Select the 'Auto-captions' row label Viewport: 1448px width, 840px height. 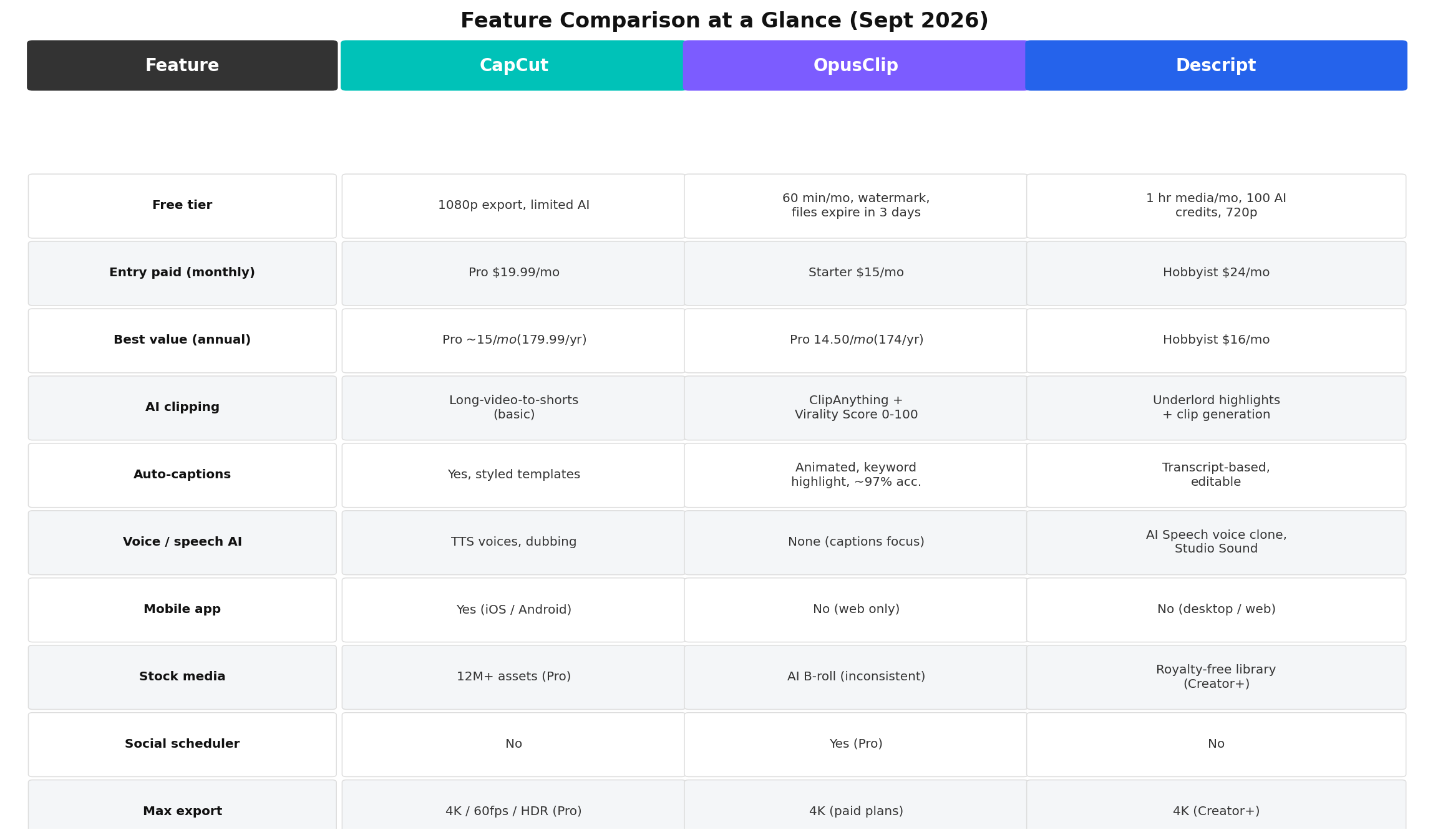pyautogui.click(x=182, y=475)
